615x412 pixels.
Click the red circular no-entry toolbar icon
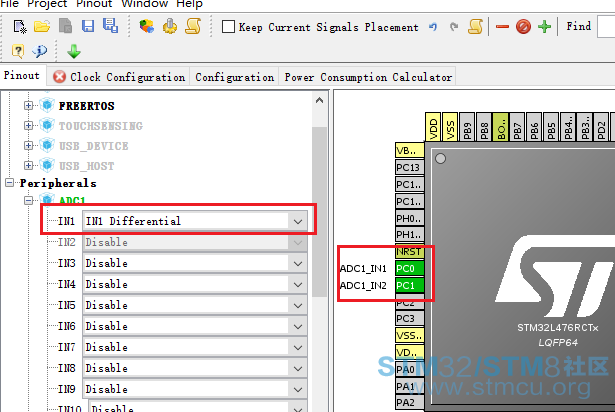tap(523, 27)
